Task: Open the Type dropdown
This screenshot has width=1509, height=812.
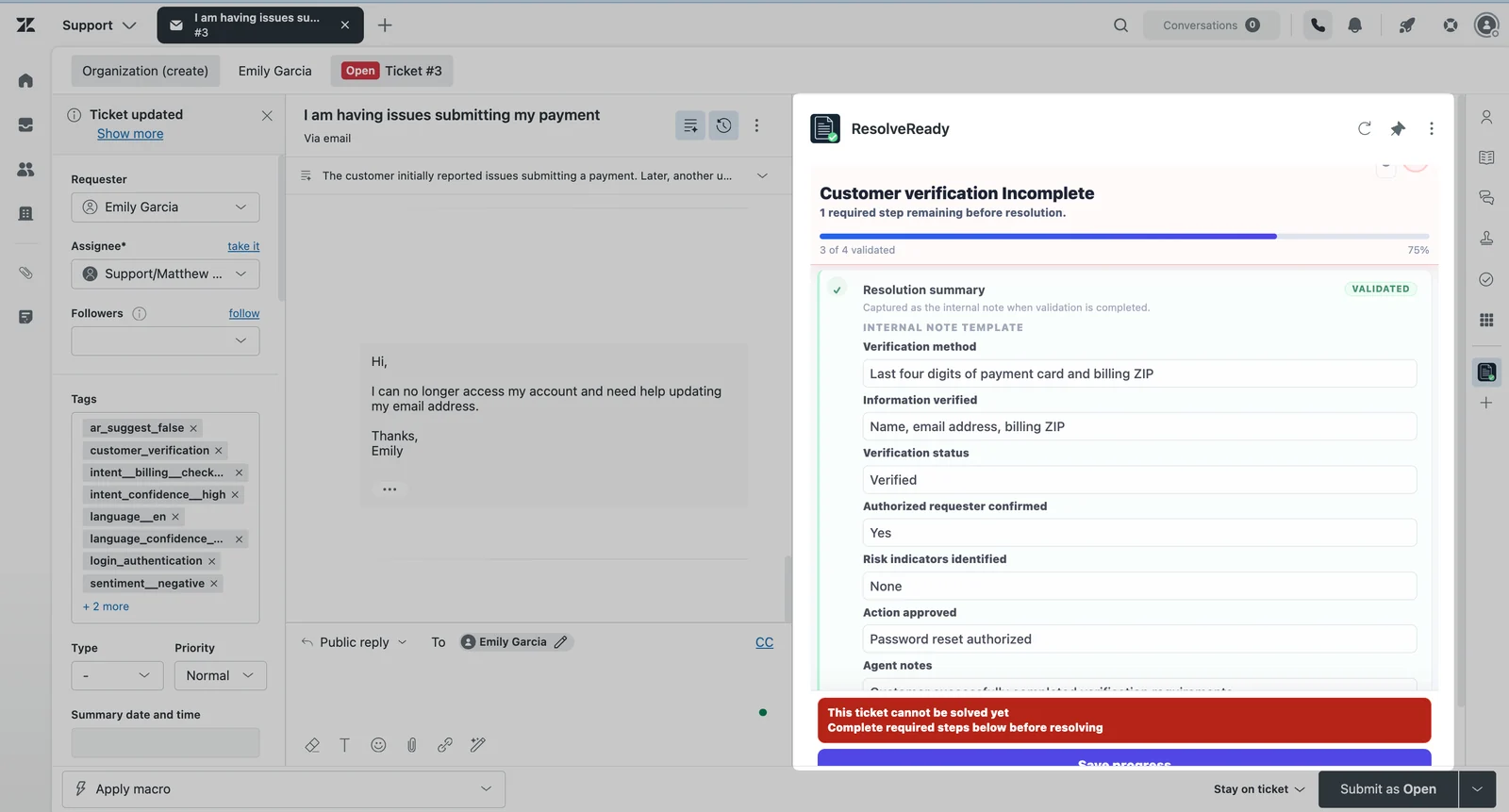Action: [117, 675]
